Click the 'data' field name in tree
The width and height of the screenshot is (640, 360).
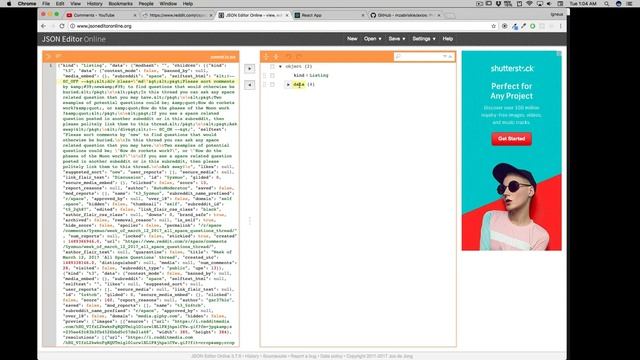pyautogui.click(x=299, y=84)
